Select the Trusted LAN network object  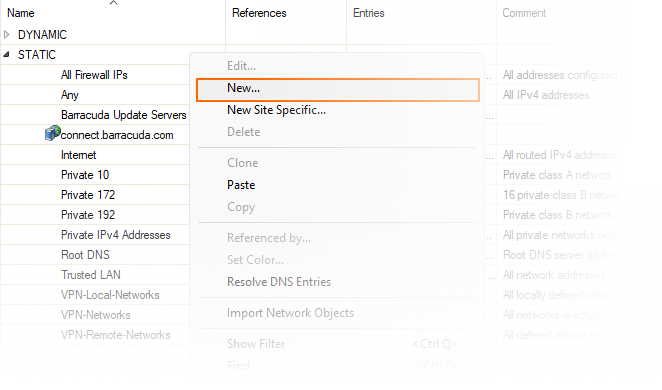click(x=91, y=275)
